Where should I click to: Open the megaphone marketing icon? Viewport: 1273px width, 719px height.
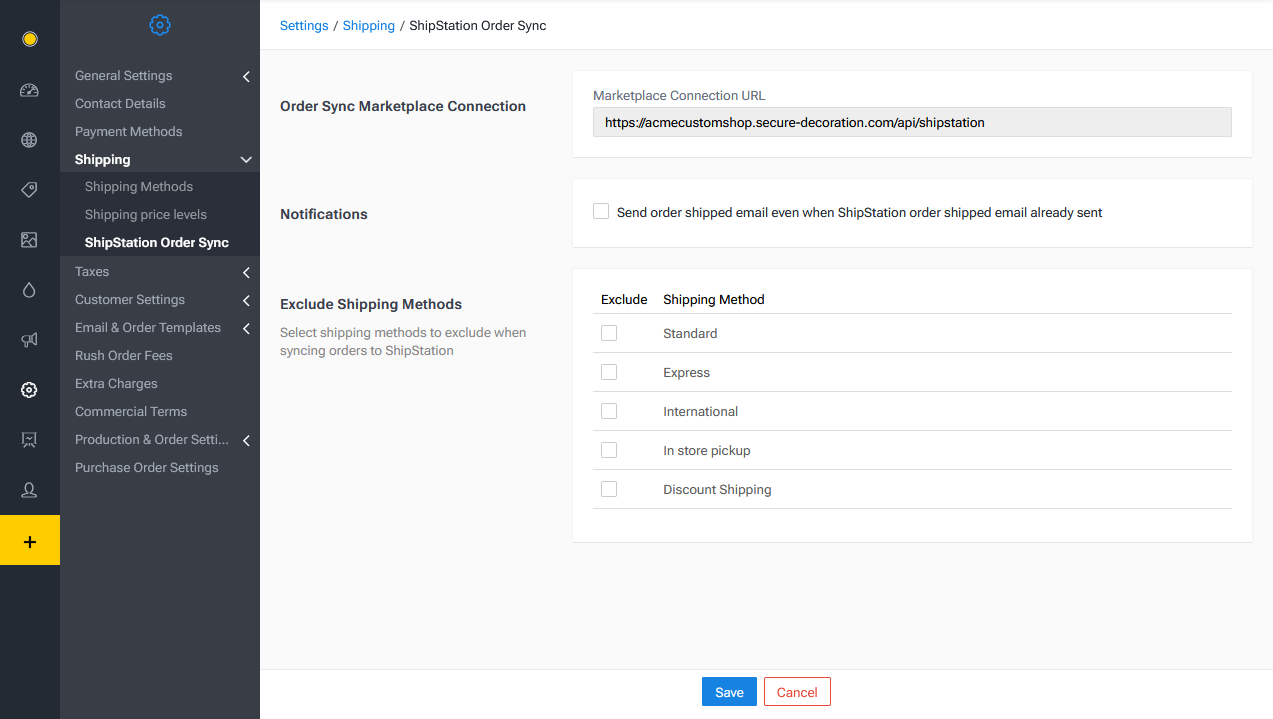(x=30, y=340)
